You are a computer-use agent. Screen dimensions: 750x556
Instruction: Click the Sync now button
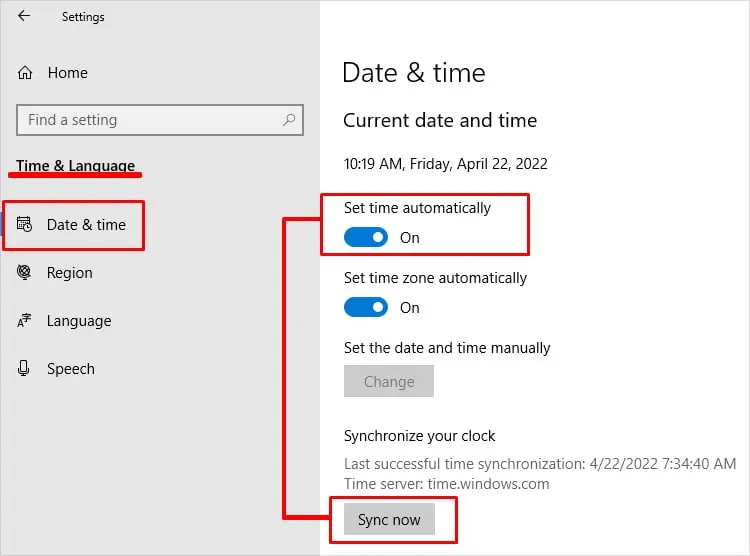pos(389,519)
